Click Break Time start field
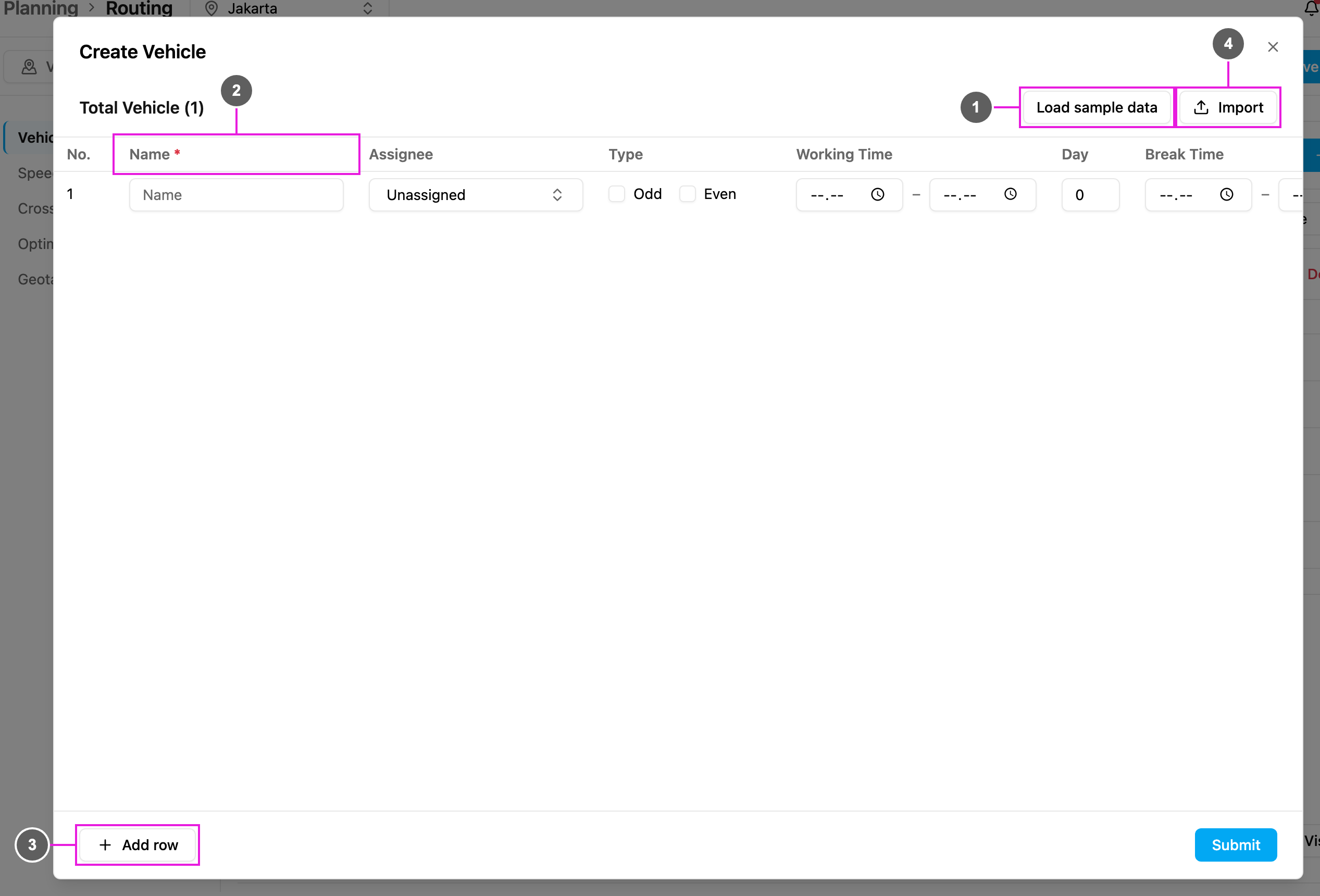This screenshot has height=896, width=1320. tap(1198, 195)
